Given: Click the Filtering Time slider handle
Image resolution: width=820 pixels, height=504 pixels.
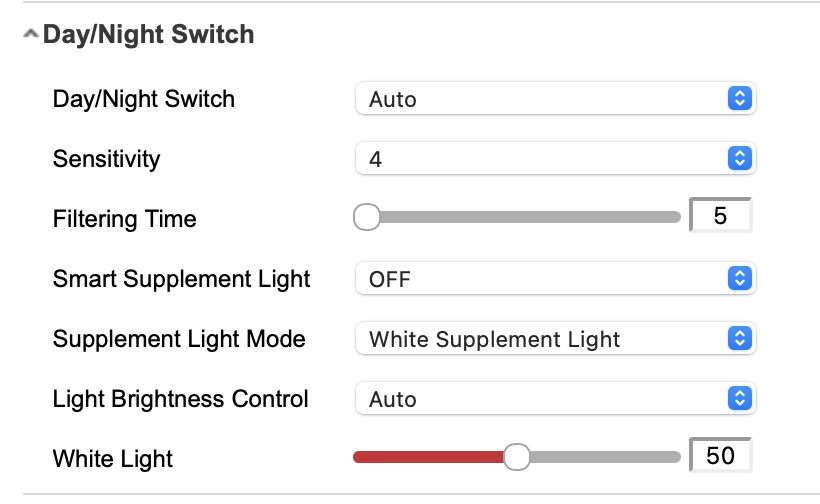Looking at the screenshot, I should [367, 217].
